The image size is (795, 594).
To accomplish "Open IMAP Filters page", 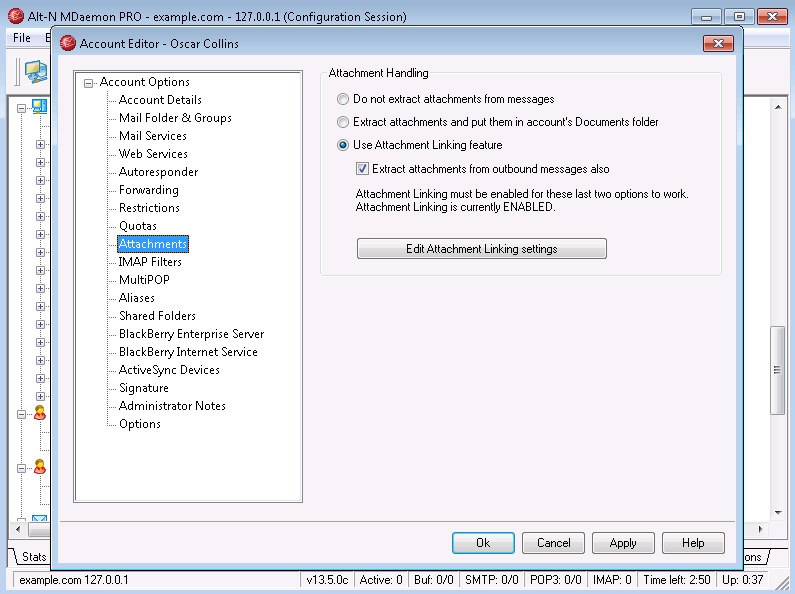I will click(150, 262).
